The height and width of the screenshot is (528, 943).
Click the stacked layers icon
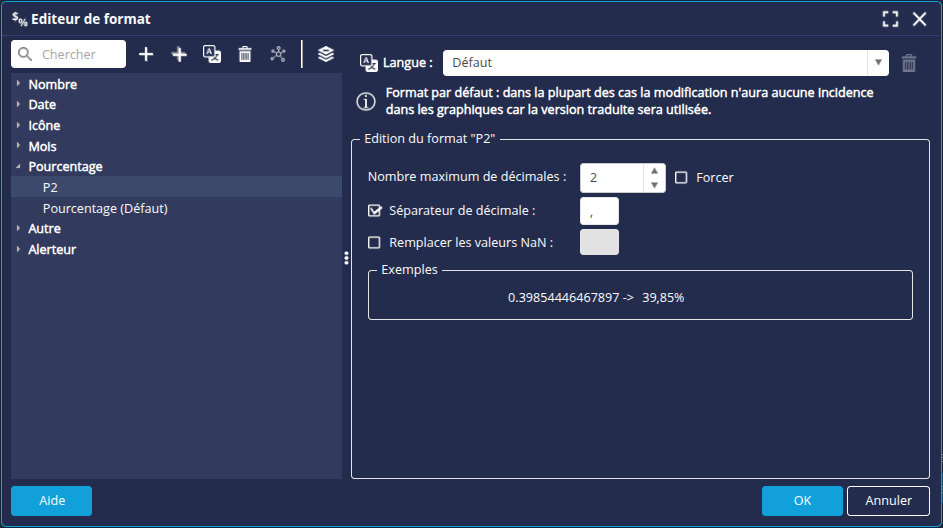tap(326, 54)
